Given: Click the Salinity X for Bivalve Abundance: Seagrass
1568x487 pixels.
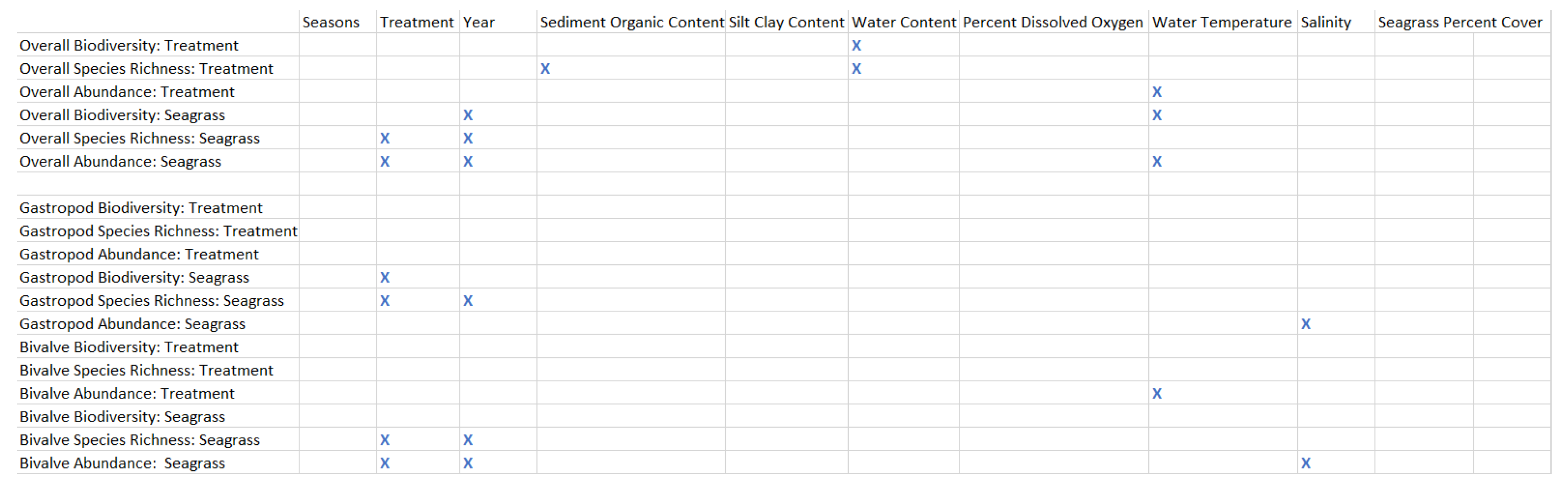Looking at the screenshot, I should pyautogui.click(x=1305, y=463).
